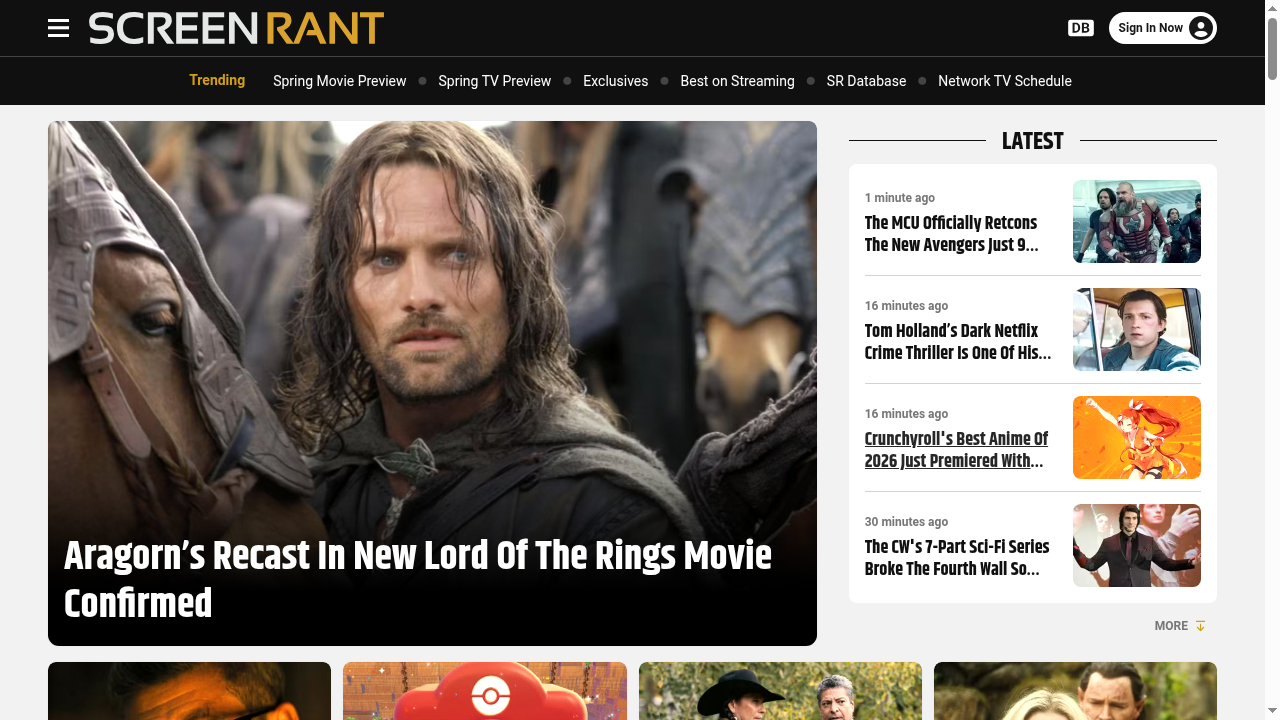Select the Trending tab
1280x720 pixels.
pos(217,81)
